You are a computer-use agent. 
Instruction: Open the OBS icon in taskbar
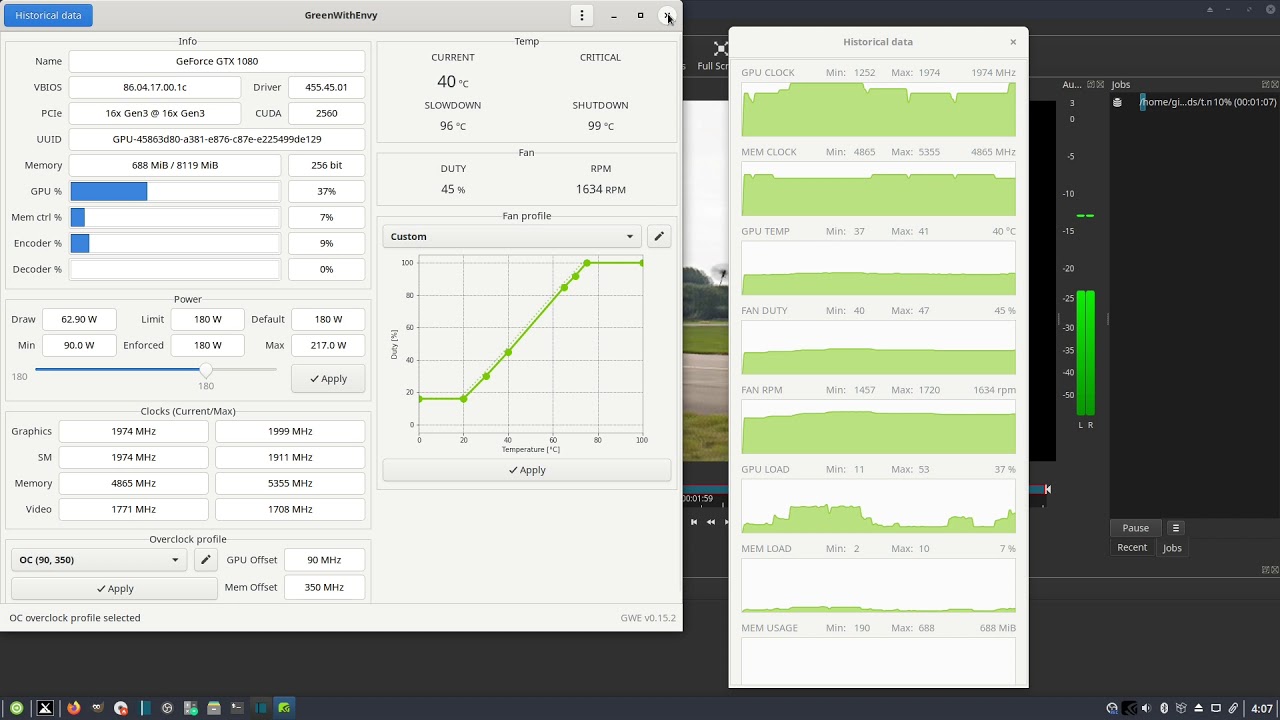167,708
